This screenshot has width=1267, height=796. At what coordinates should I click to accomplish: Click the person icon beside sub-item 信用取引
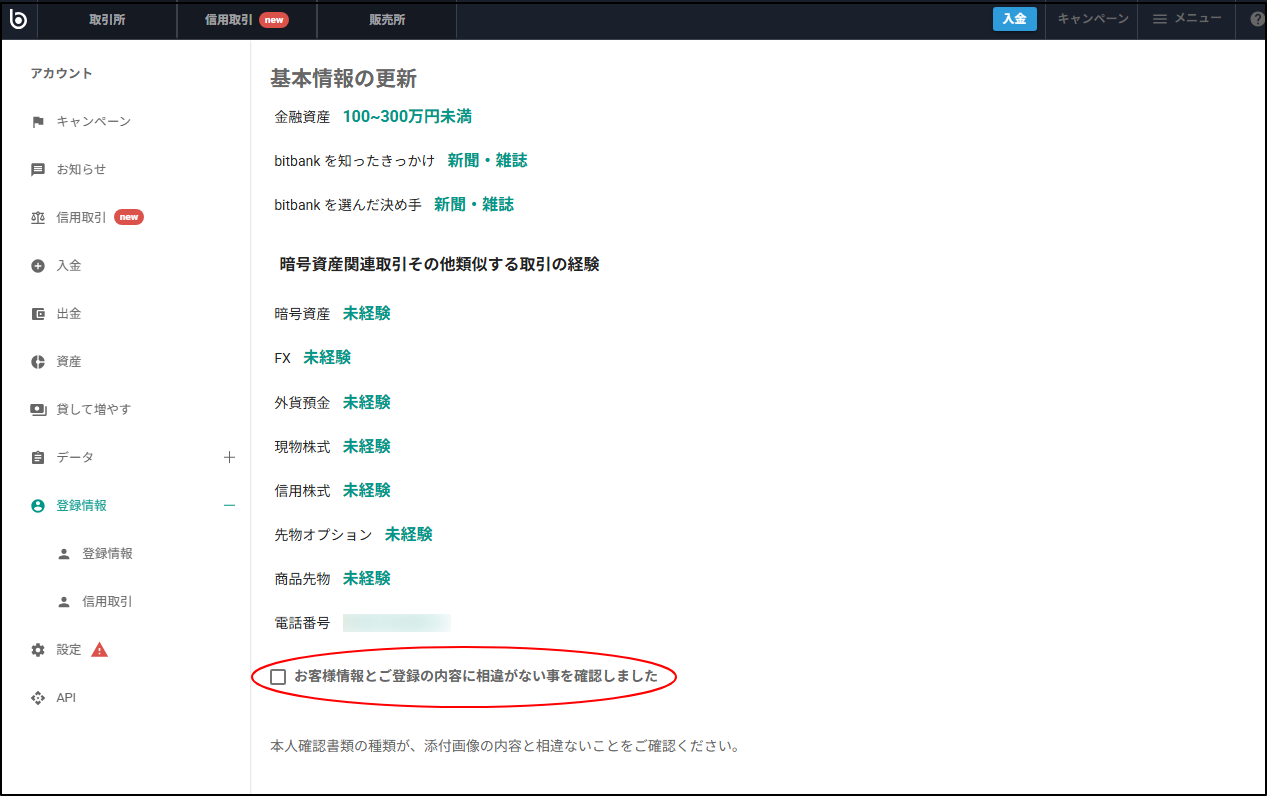pos(64,602)
